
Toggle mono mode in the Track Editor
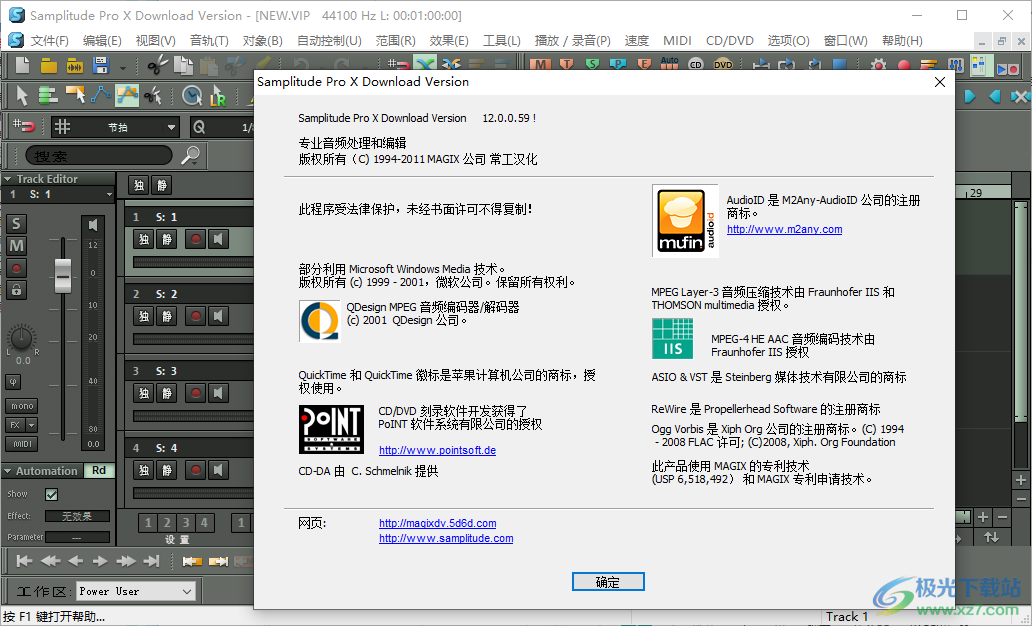click(x=22, y=406)
